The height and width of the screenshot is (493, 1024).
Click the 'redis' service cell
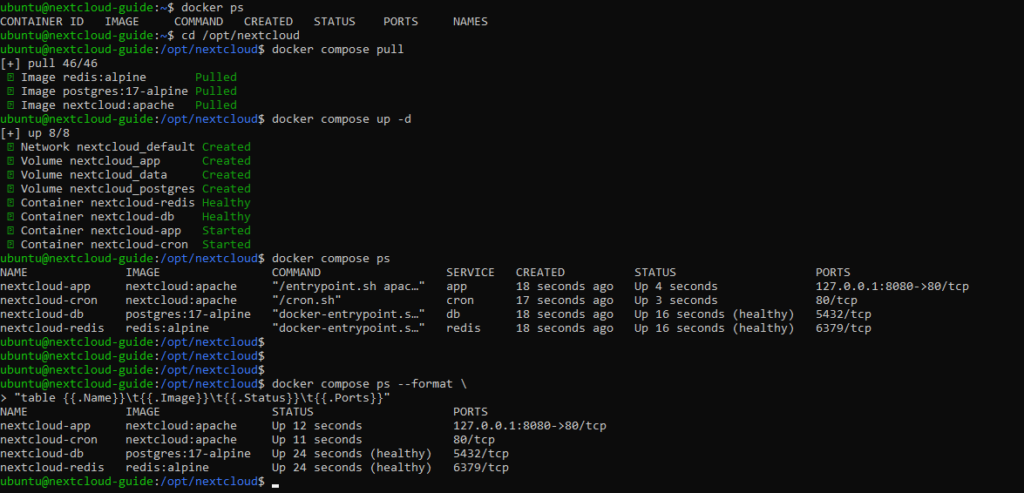click(464, 328)
